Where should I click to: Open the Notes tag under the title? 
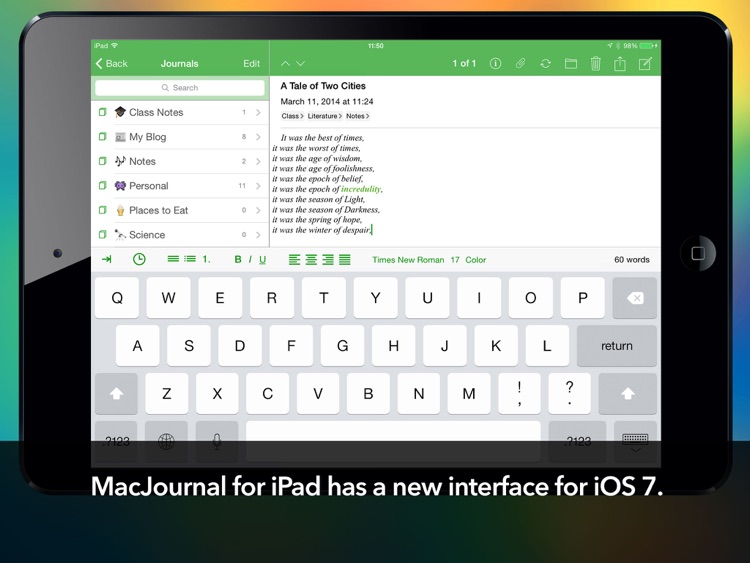[x=358, y=116]
